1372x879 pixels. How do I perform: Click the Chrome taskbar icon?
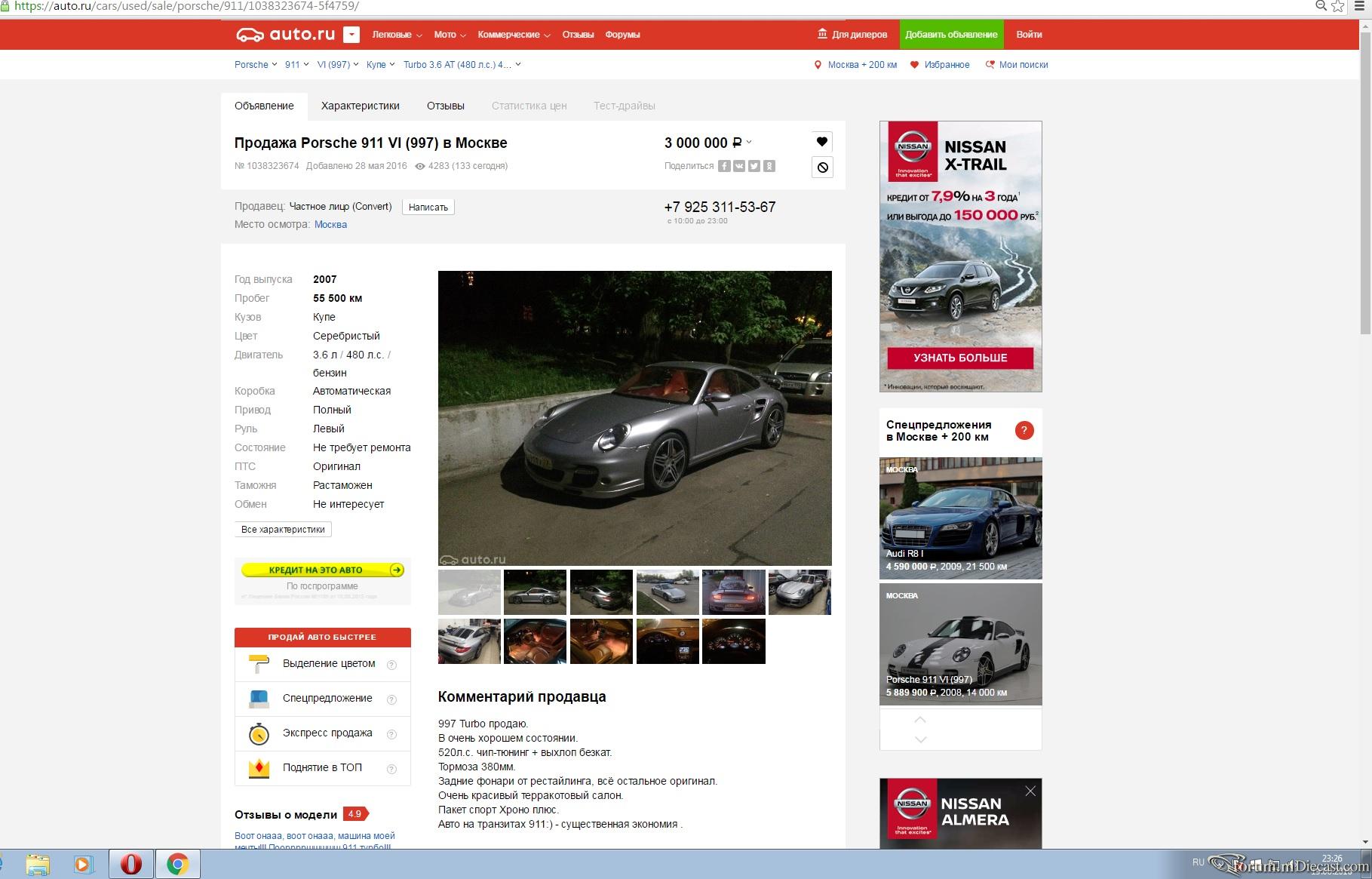click(x=178, y=864)
